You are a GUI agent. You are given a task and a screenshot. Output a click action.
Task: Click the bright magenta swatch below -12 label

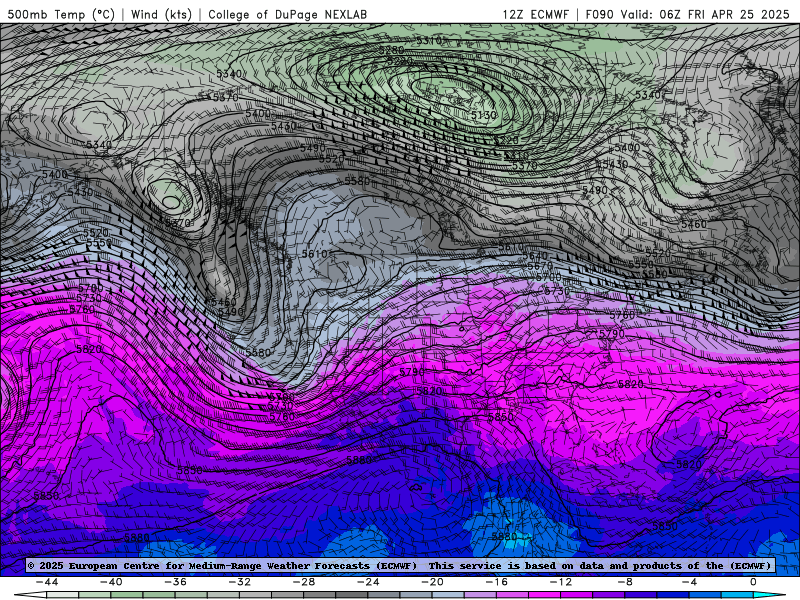pyautogui.click(x=545, y=595)
